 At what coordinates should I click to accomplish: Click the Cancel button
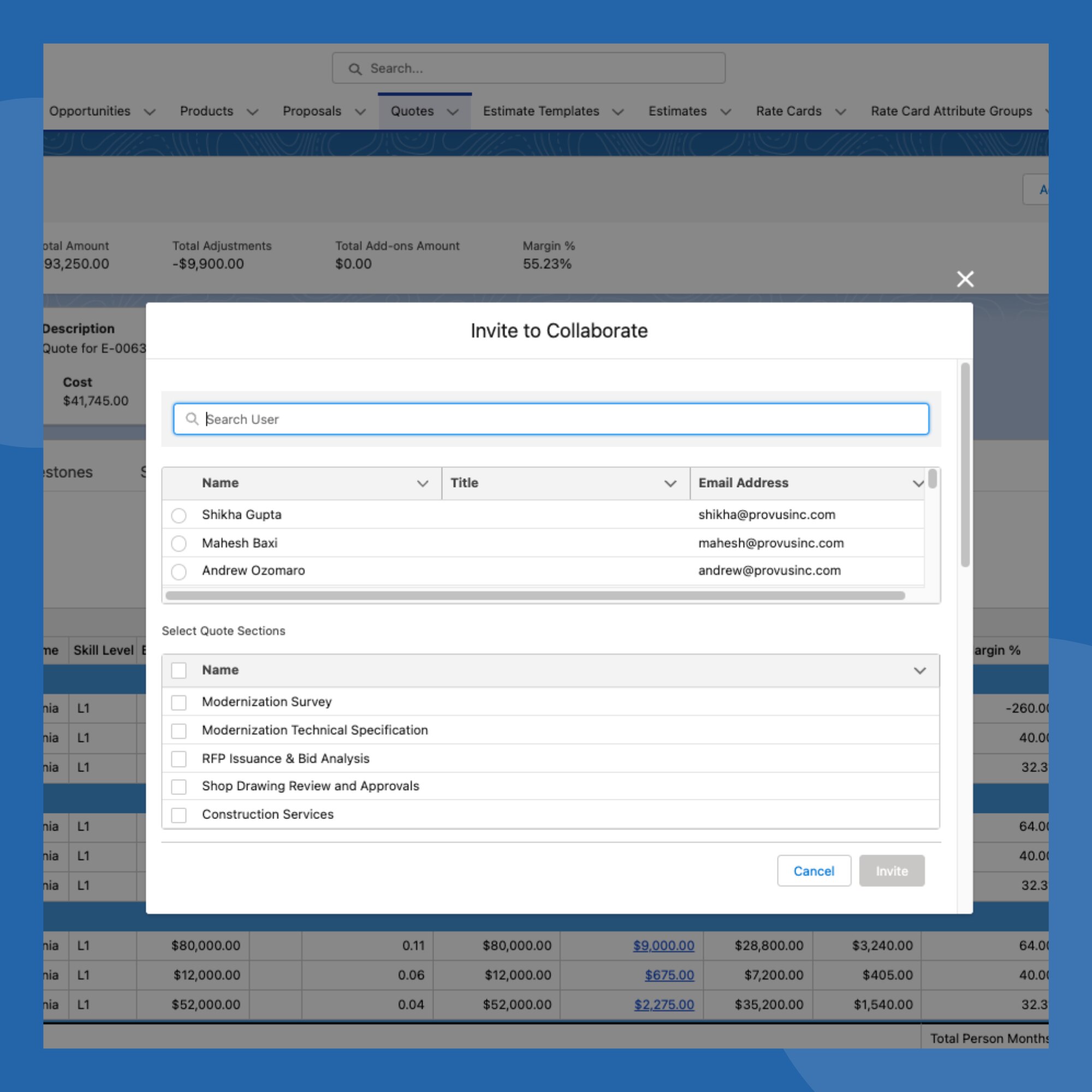pyautogui.click(x=814, y=871)
